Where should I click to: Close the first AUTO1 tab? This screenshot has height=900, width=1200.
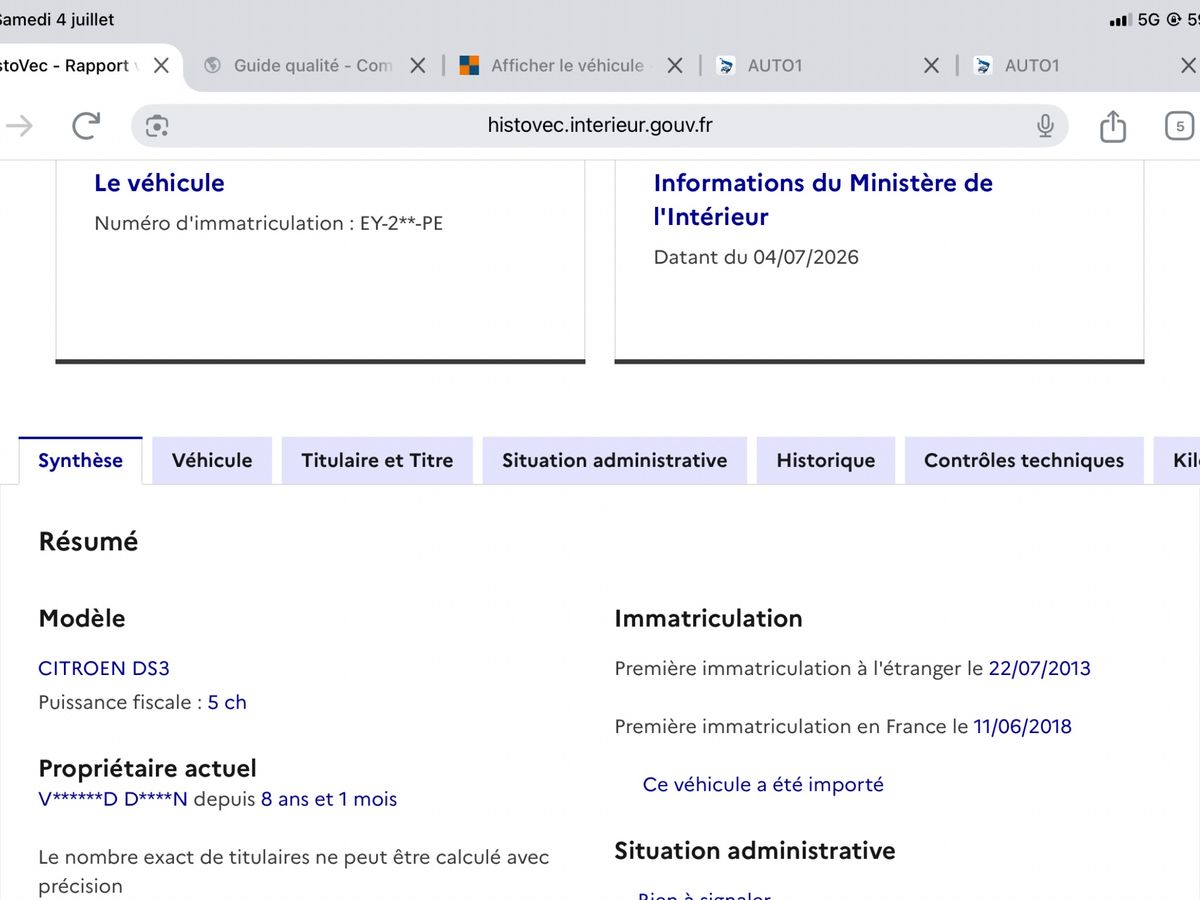[931, 65]
